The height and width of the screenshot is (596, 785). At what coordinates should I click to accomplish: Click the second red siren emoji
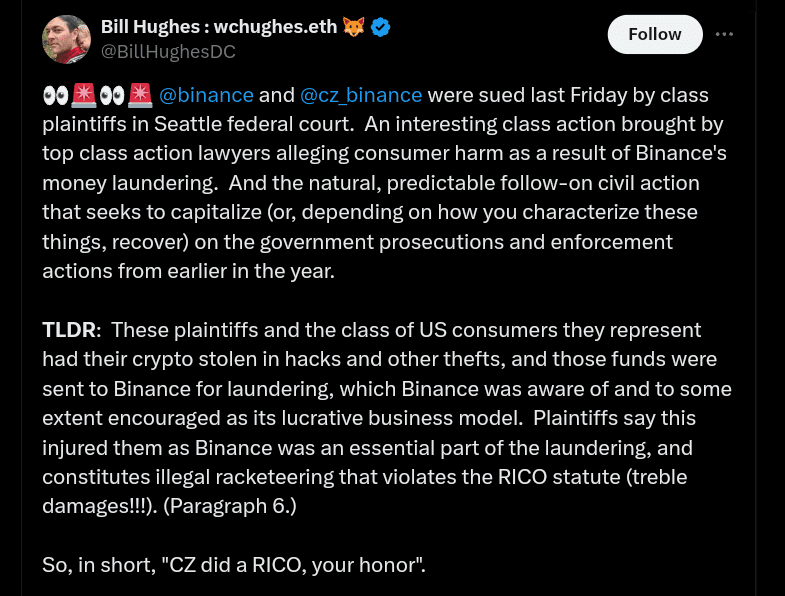(x=140, y=95)
